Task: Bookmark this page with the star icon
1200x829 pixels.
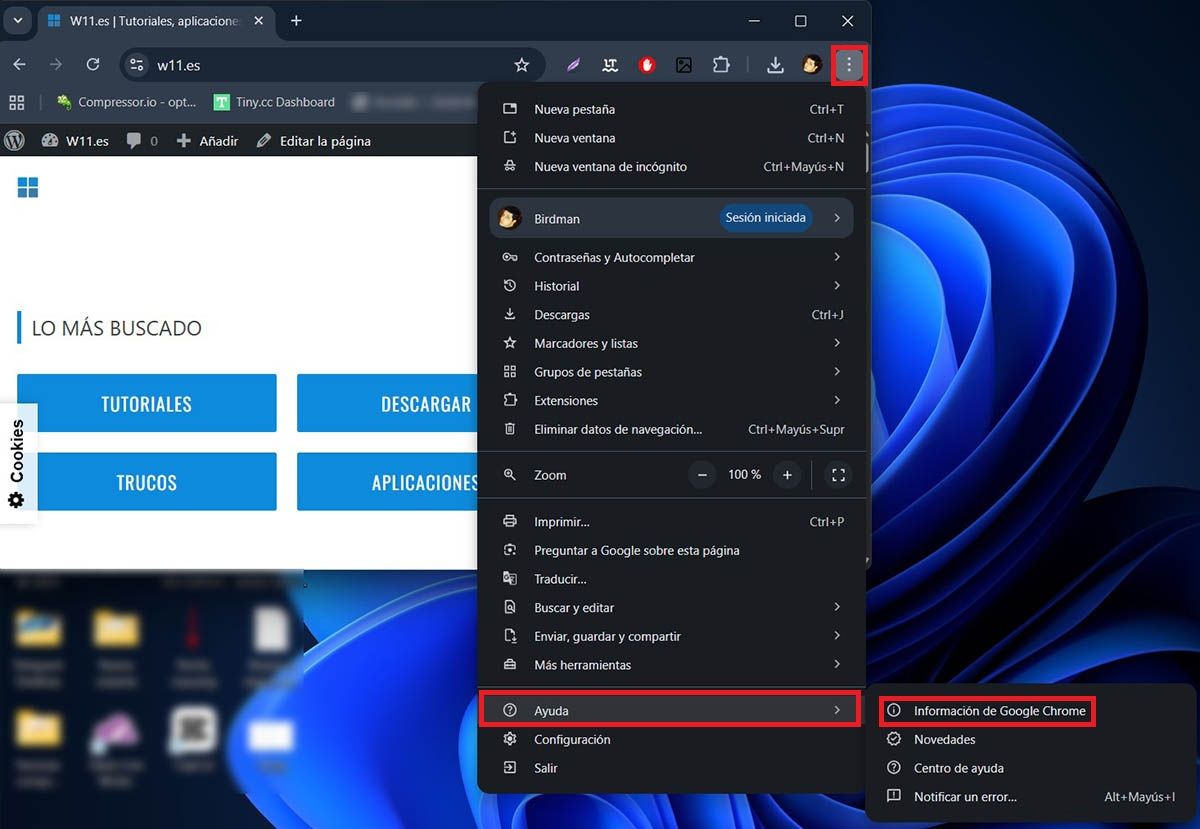Action: [521, 65]
